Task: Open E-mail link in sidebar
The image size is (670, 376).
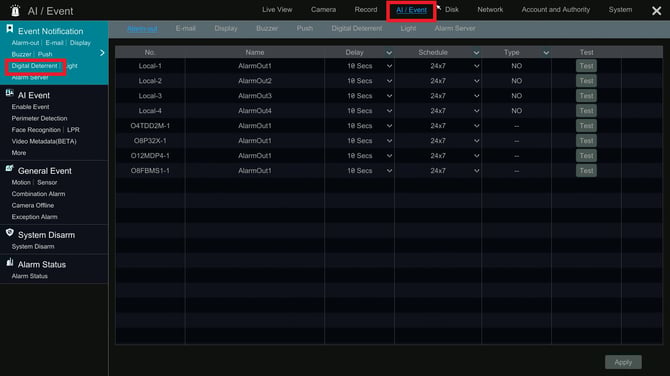Action: [54, 43]
